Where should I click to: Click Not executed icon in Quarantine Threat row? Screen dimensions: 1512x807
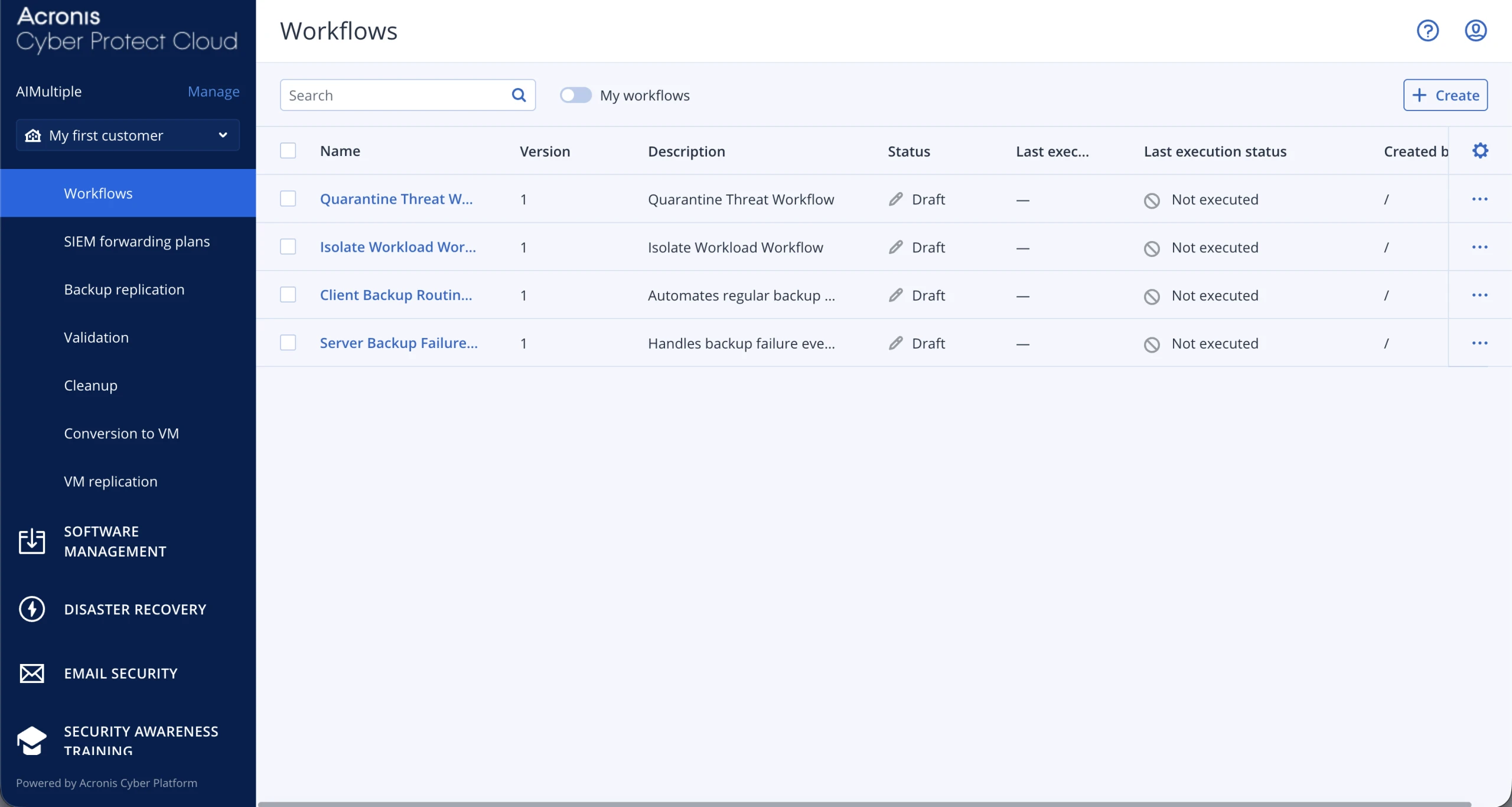click(1152, 200)
